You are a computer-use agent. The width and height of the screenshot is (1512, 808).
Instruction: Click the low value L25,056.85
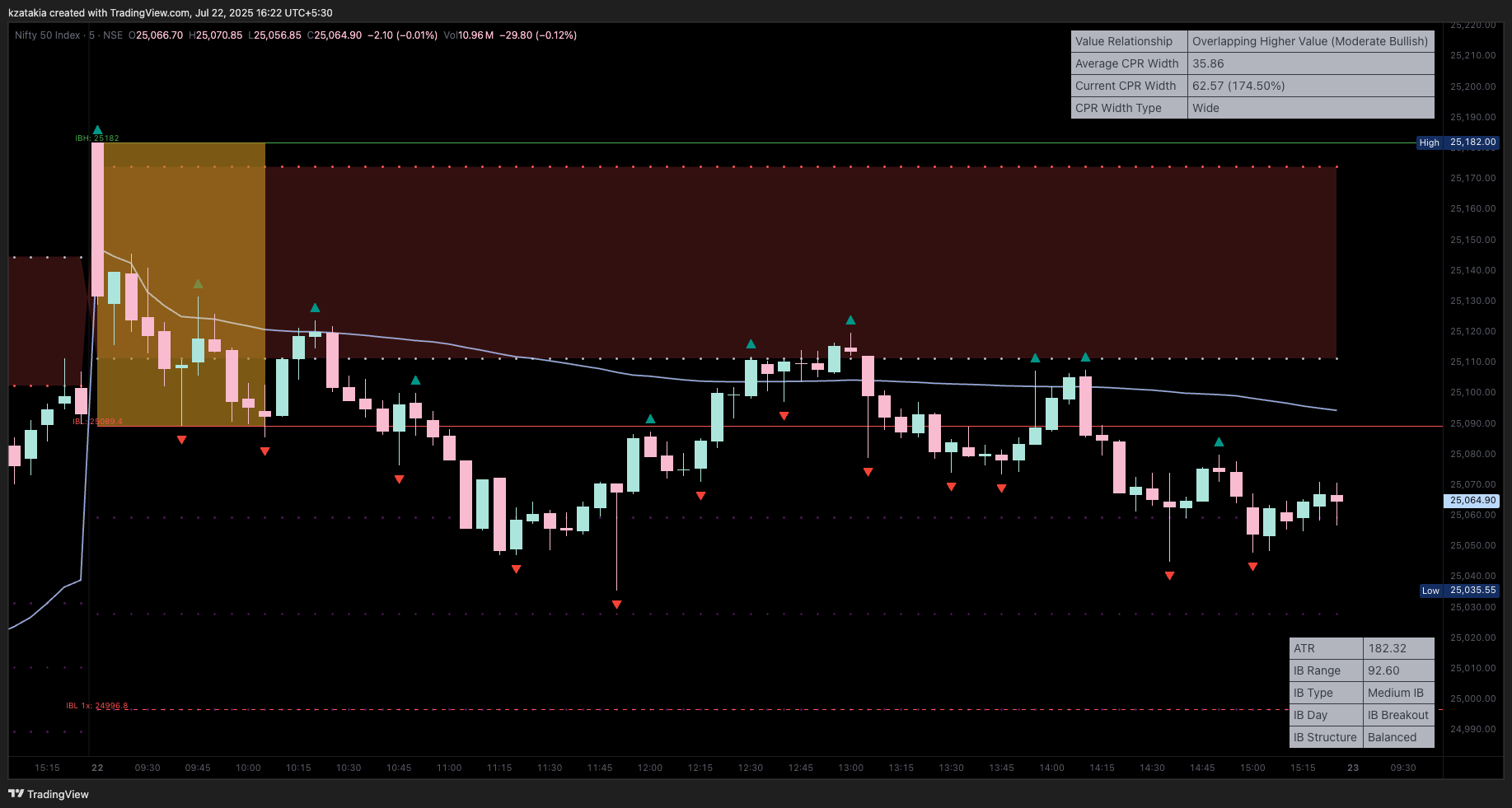click(274, 35)
